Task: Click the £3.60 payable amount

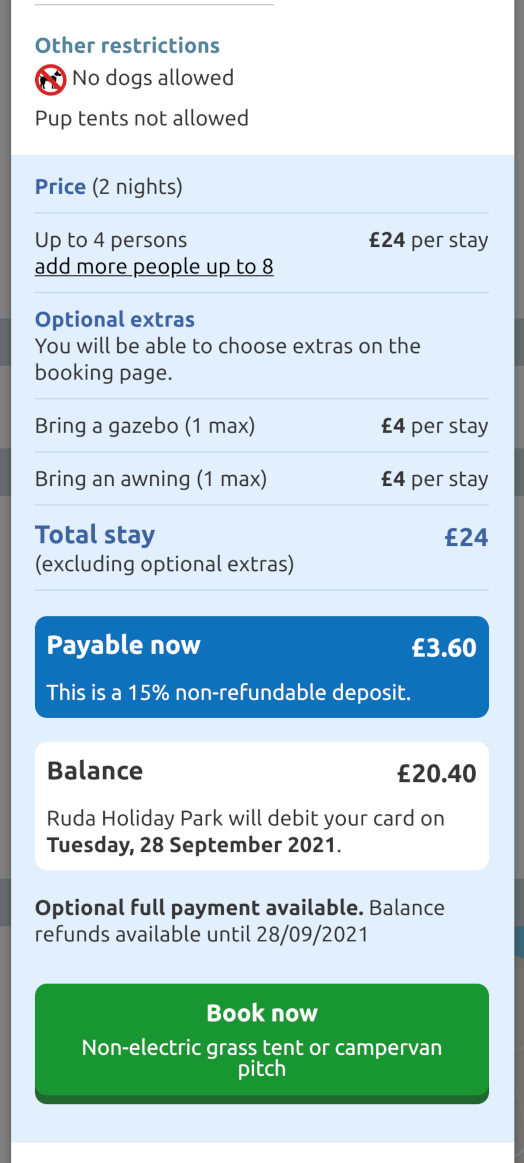Action: [444, 648]
